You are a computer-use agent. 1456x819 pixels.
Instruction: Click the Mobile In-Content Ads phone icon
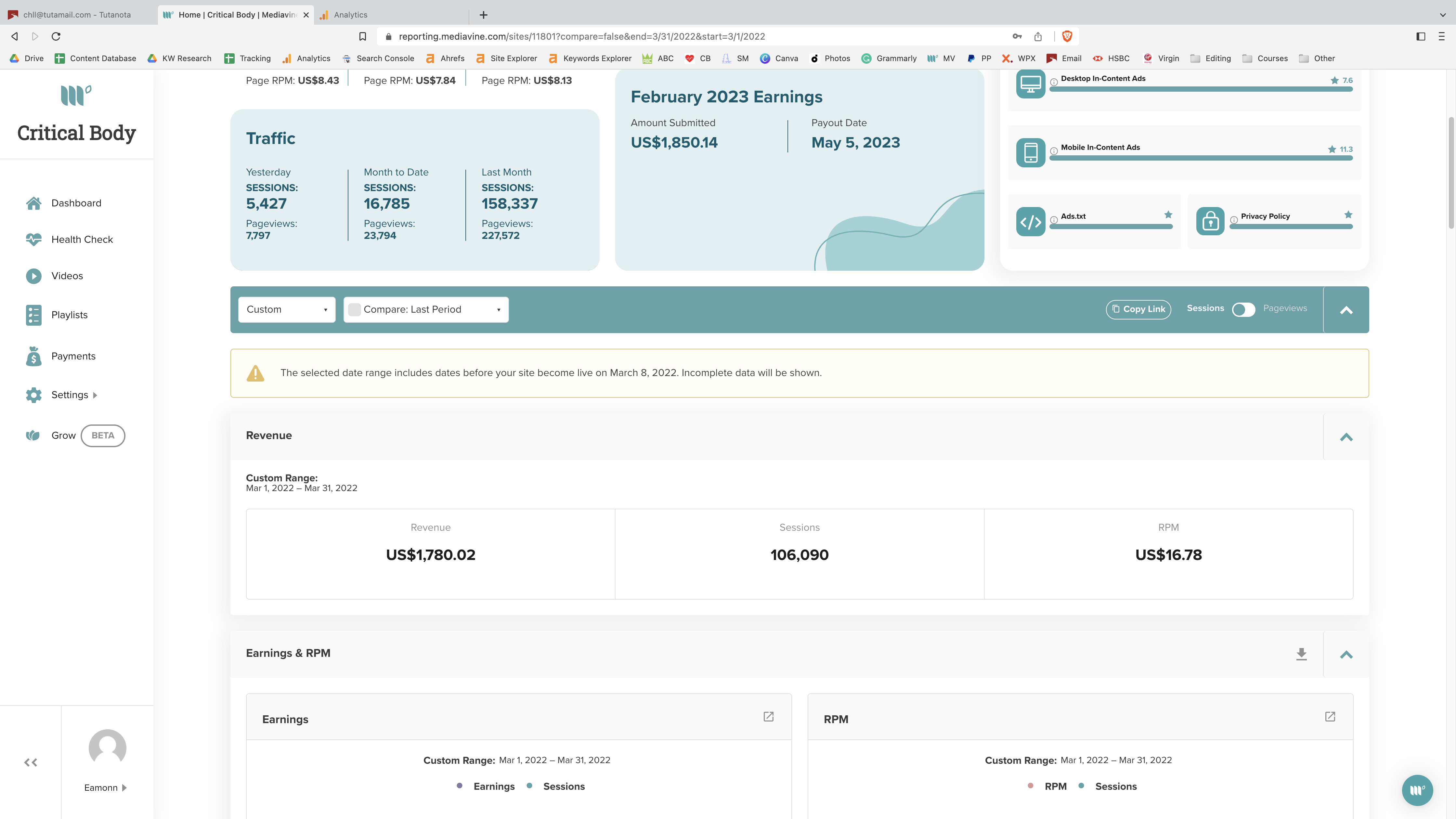point(1030,153)
